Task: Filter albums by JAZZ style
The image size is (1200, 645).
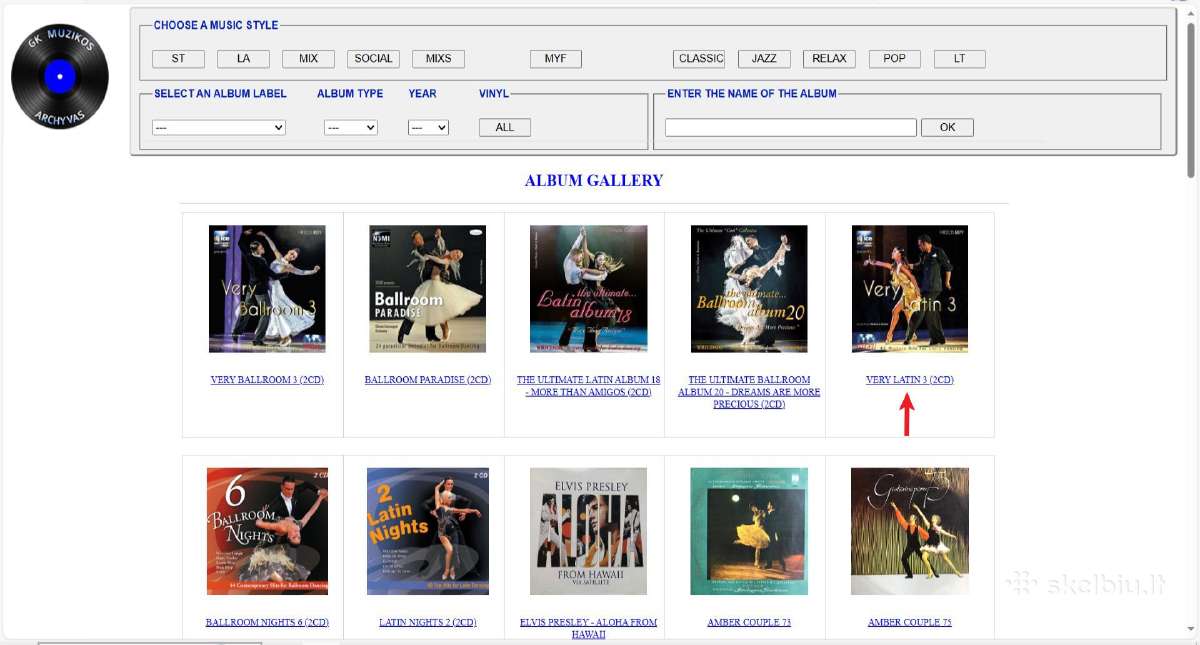Action: (764, 59)
